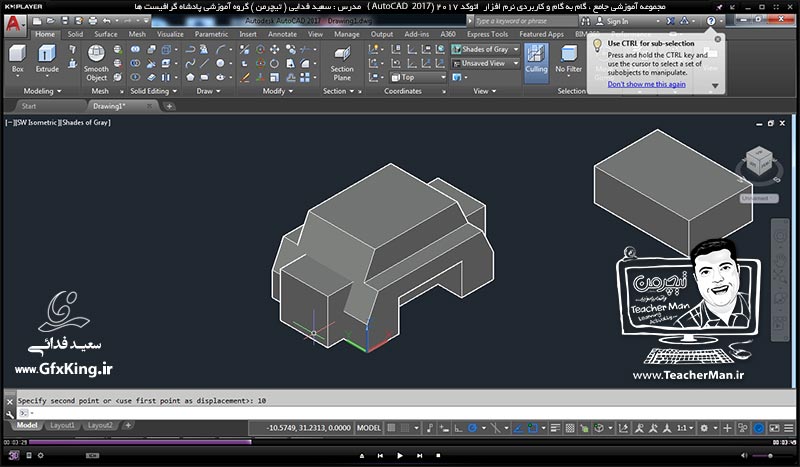Screen dimensions: 800x467
Task: Undo using the quick access arrow
Action: (107, 21)
